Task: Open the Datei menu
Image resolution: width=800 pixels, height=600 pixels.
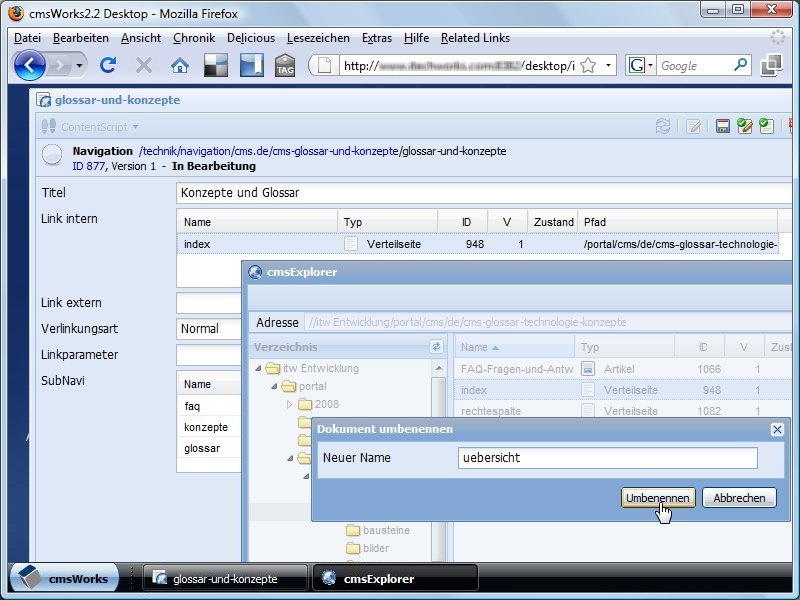Action: point(28,38)
